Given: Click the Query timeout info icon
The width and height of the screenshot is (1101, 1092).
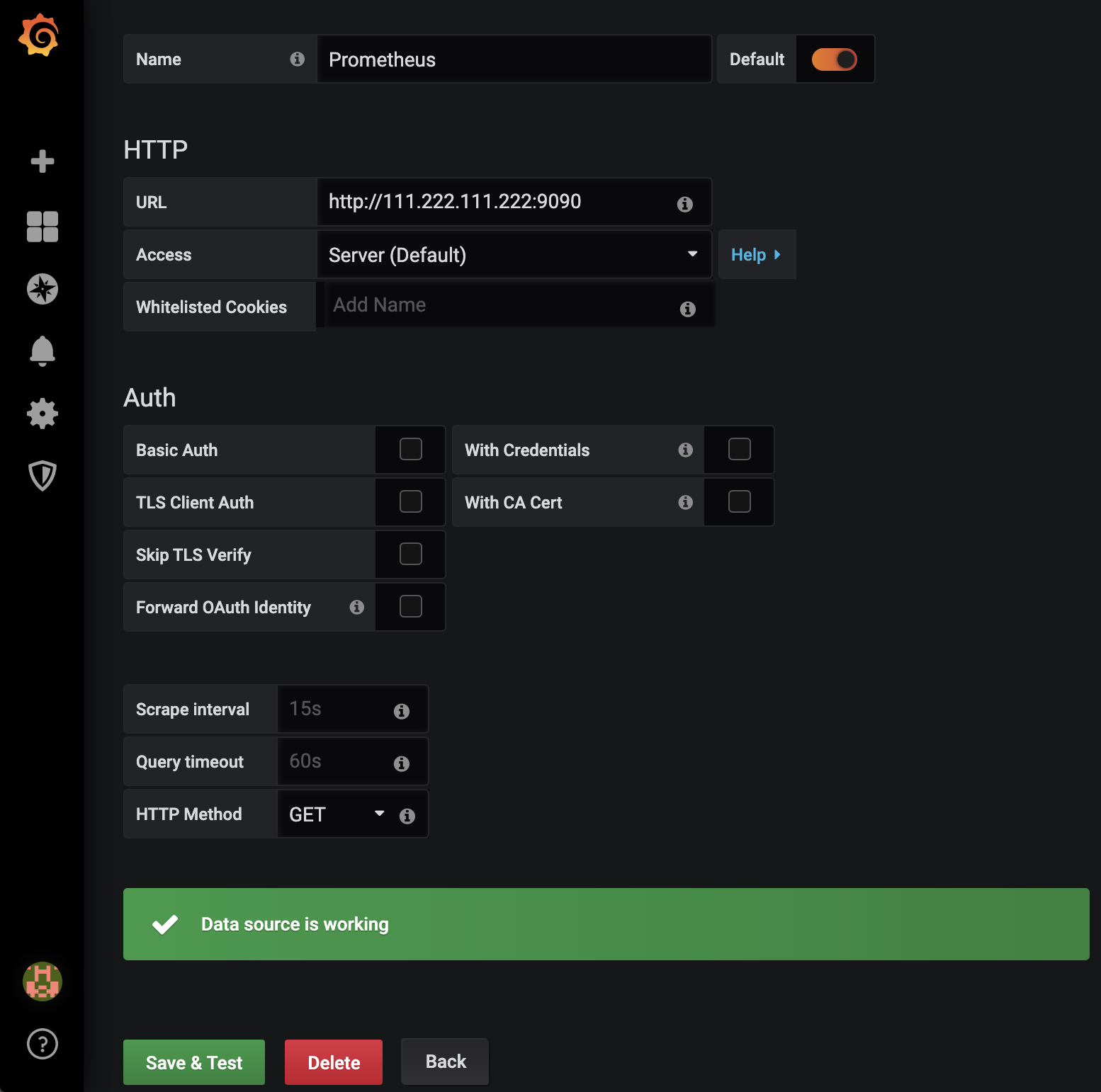Looking at the screenshot, I should point(401,763).
